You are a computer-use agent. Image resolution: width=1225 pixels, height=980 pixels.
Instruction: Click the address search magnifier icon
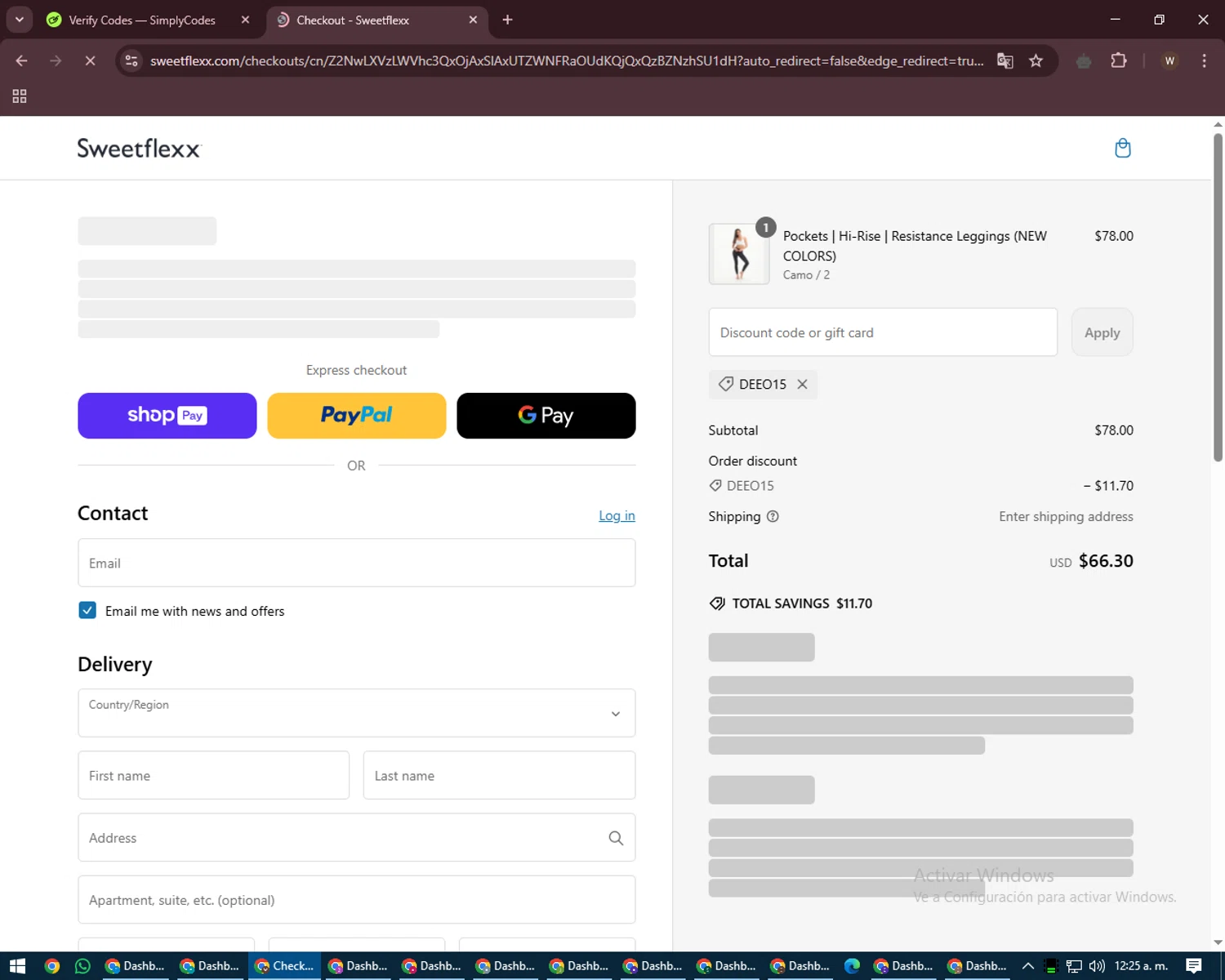616,838
